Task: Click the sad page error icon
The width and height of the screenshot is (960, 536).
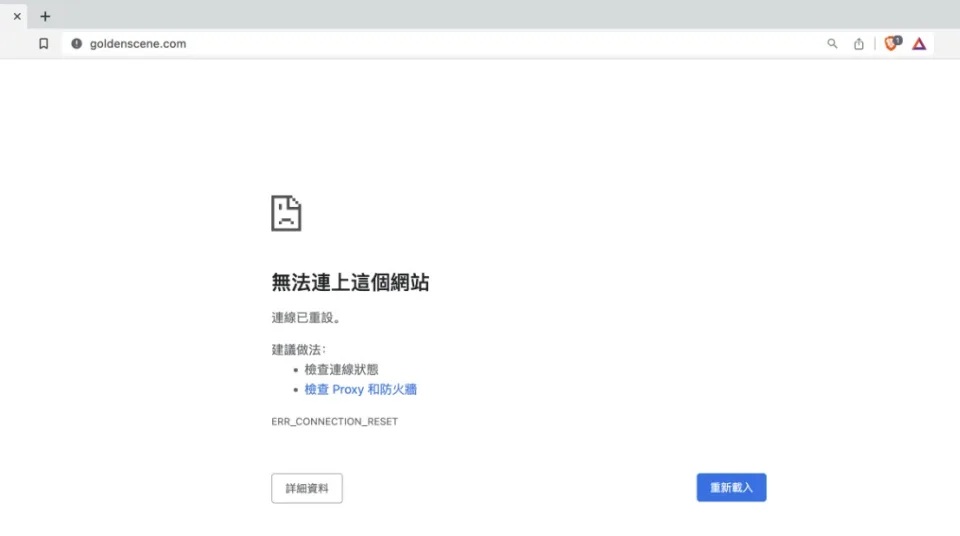Action: 286,213
